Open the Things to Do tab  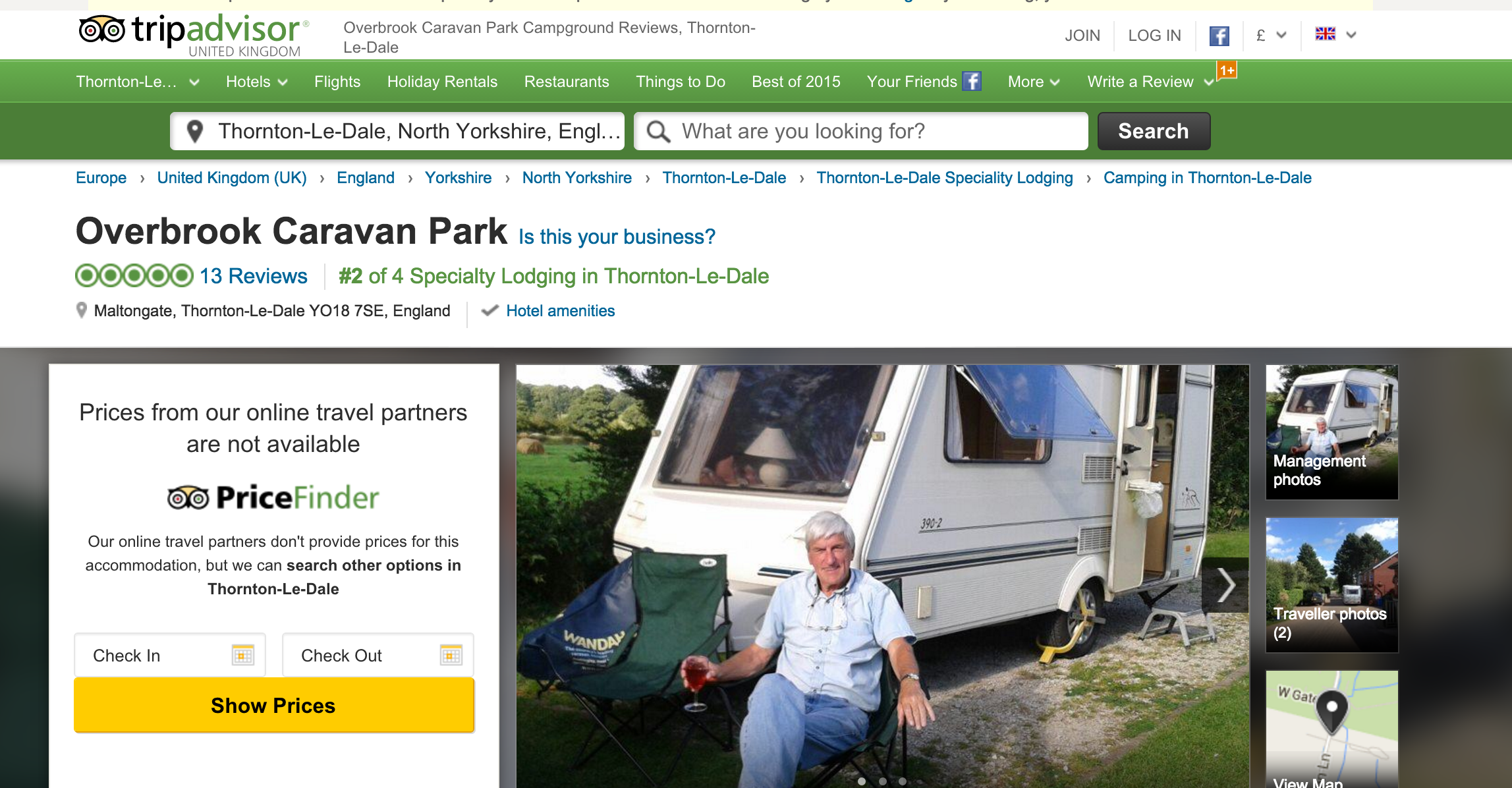(x=680, y=82)
